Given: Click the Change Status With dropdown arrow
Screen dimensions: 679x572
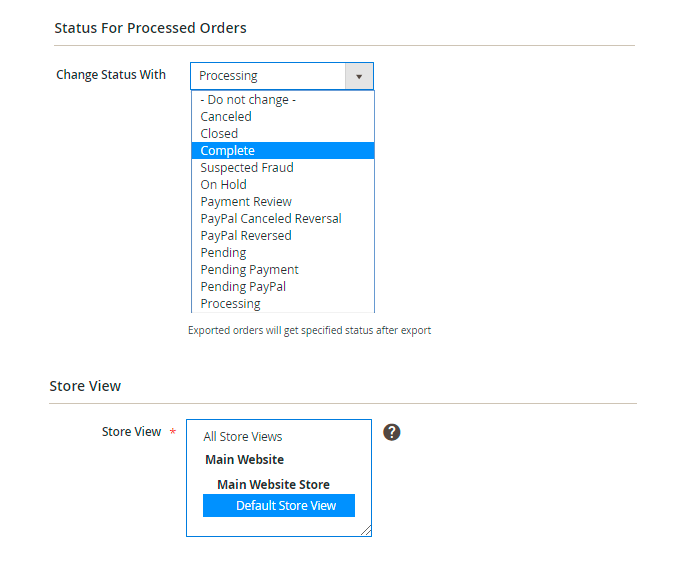Looking at the screenshot, I should point(359,76).
